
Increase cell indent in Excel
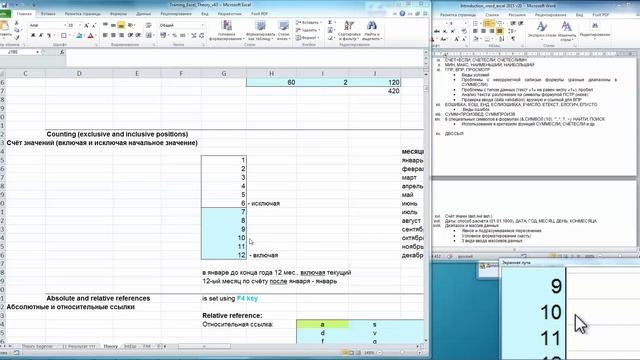(138, 36)
